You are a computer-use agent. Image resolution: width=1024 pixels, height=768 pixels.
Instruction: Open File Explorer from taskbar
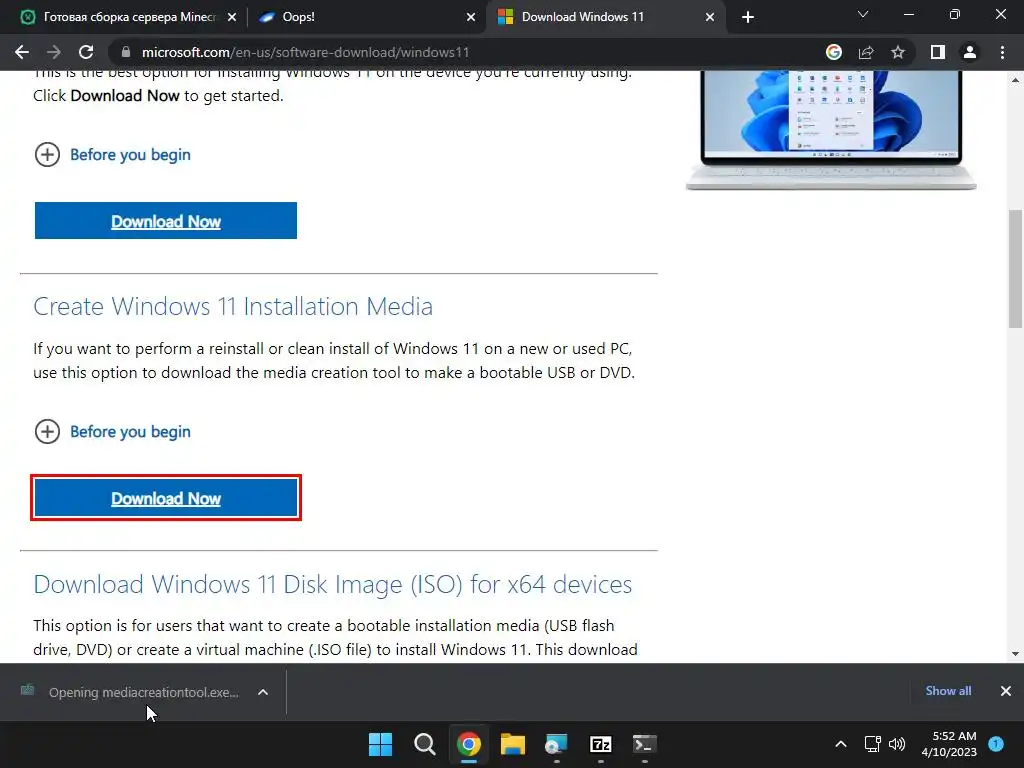point(513,744)
